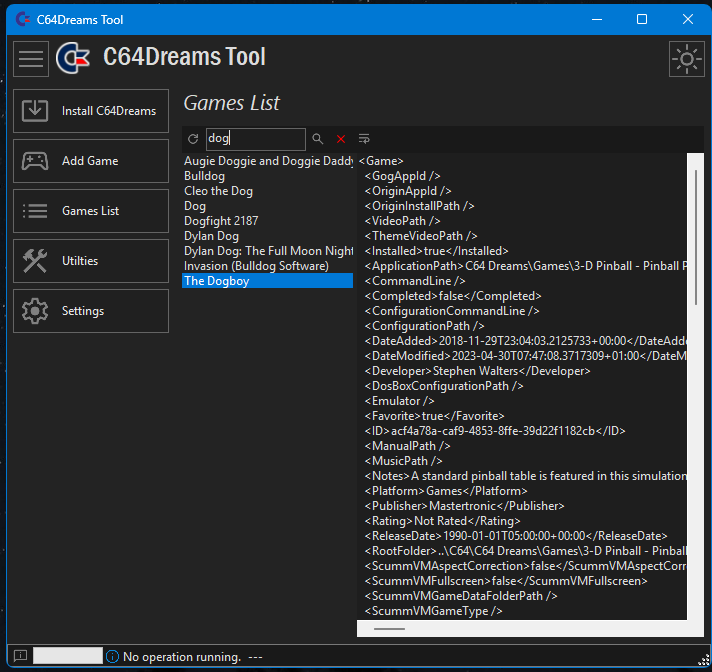Maximize the C64Dreams Tool window
Viewport: 712px width, 672px height.
642,19
